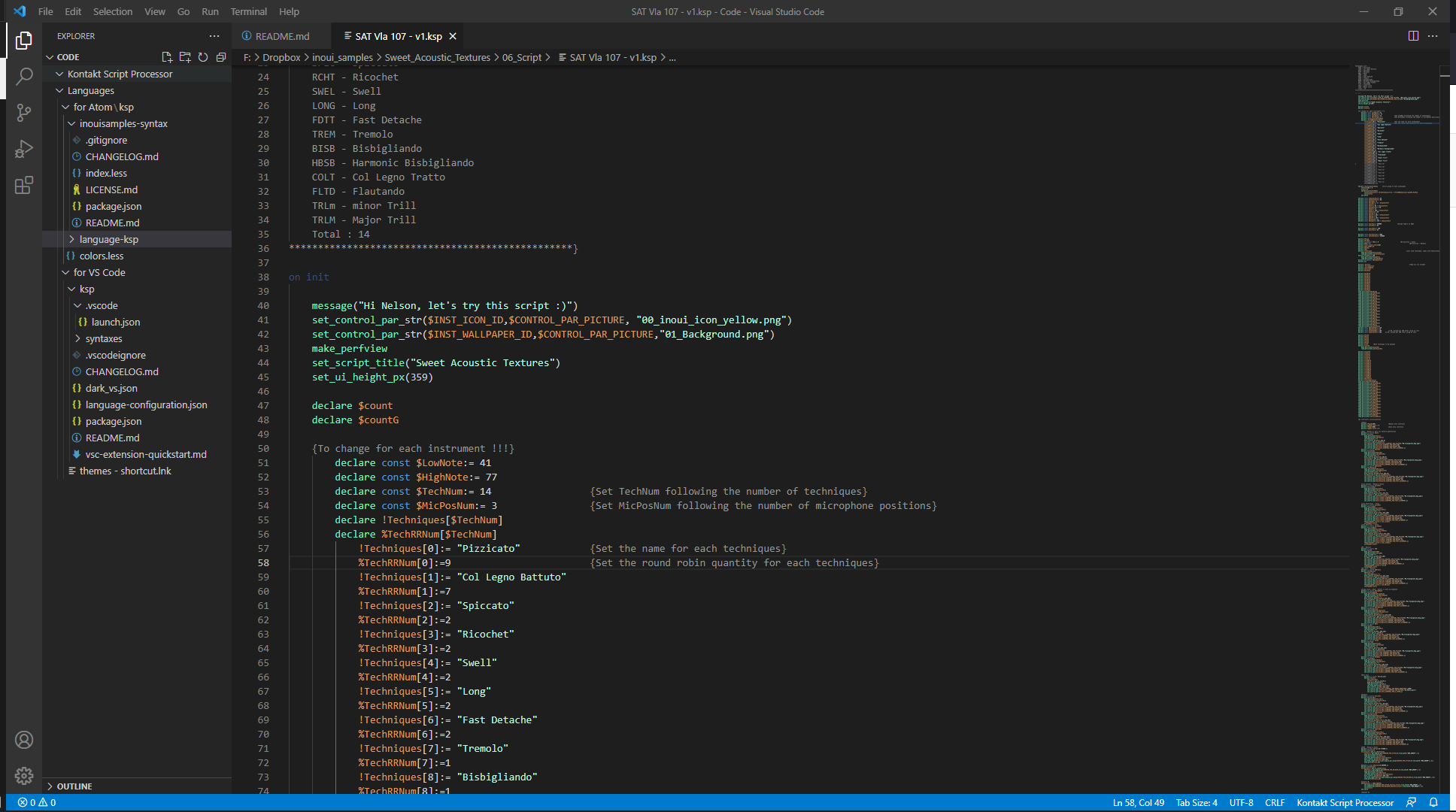Click the Refresh Explorer icon
1456x812 pixels.
(203, 57)
